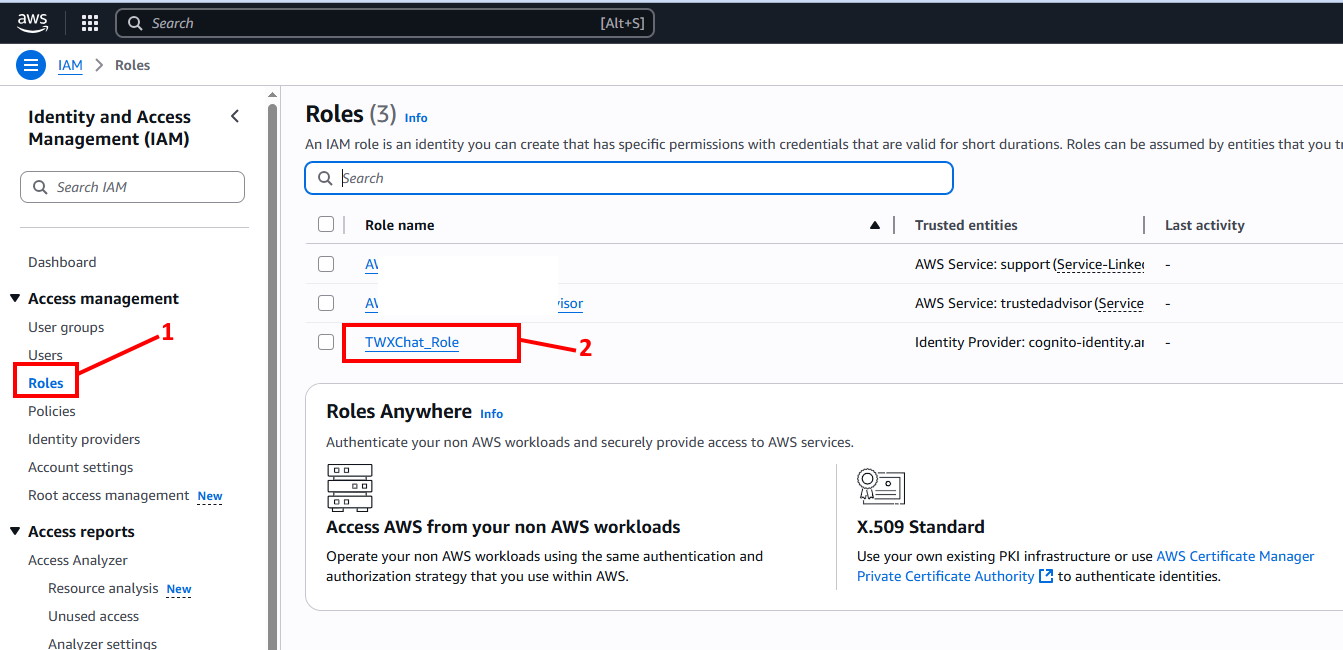Collapse the IAM sidebar with the chevron
Viewport: 1343px width, 650px height.
click(x=235, y=116)
